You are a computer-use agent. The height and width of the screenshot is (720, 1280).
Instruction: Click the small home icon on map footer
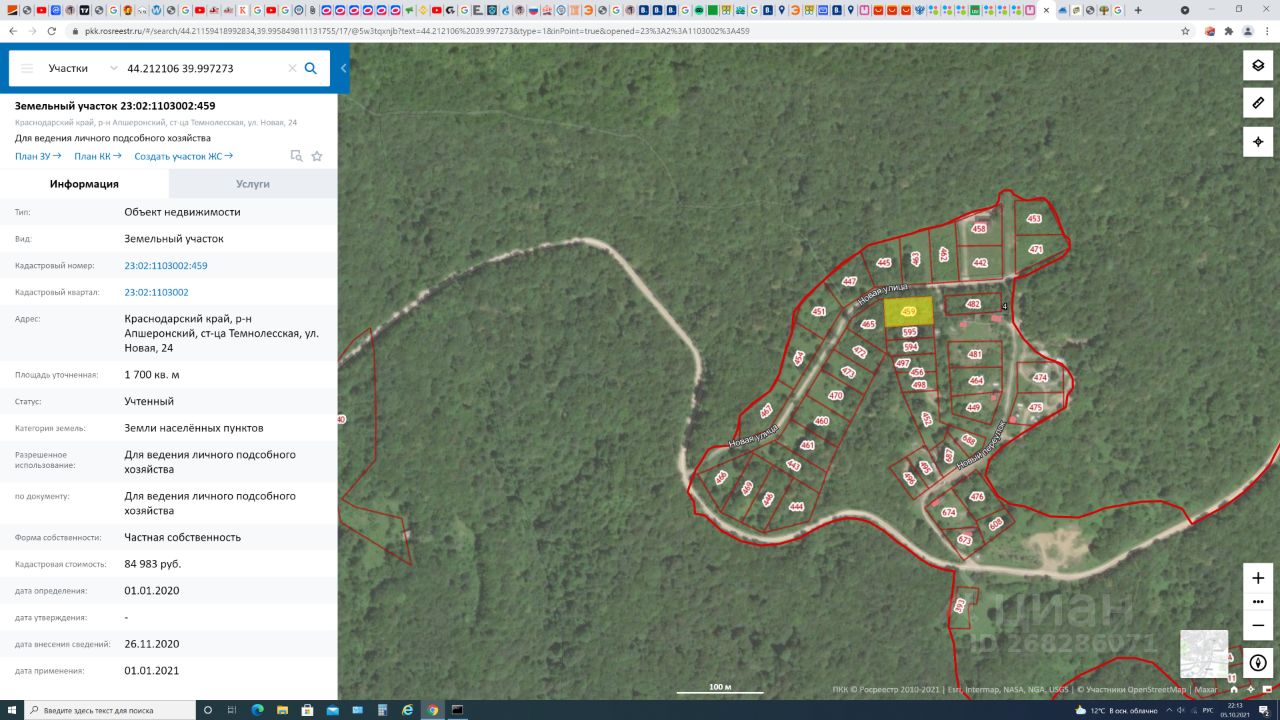(x=1234, y=689)
